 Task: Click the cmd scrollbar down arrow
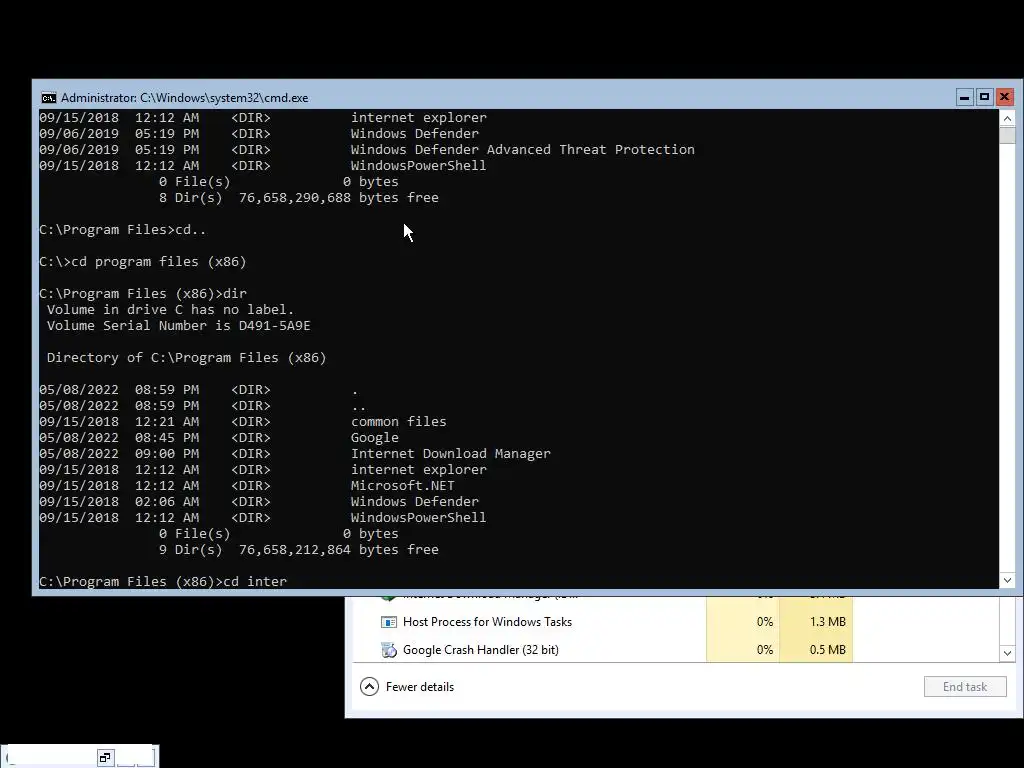(x=1007, y=580)
